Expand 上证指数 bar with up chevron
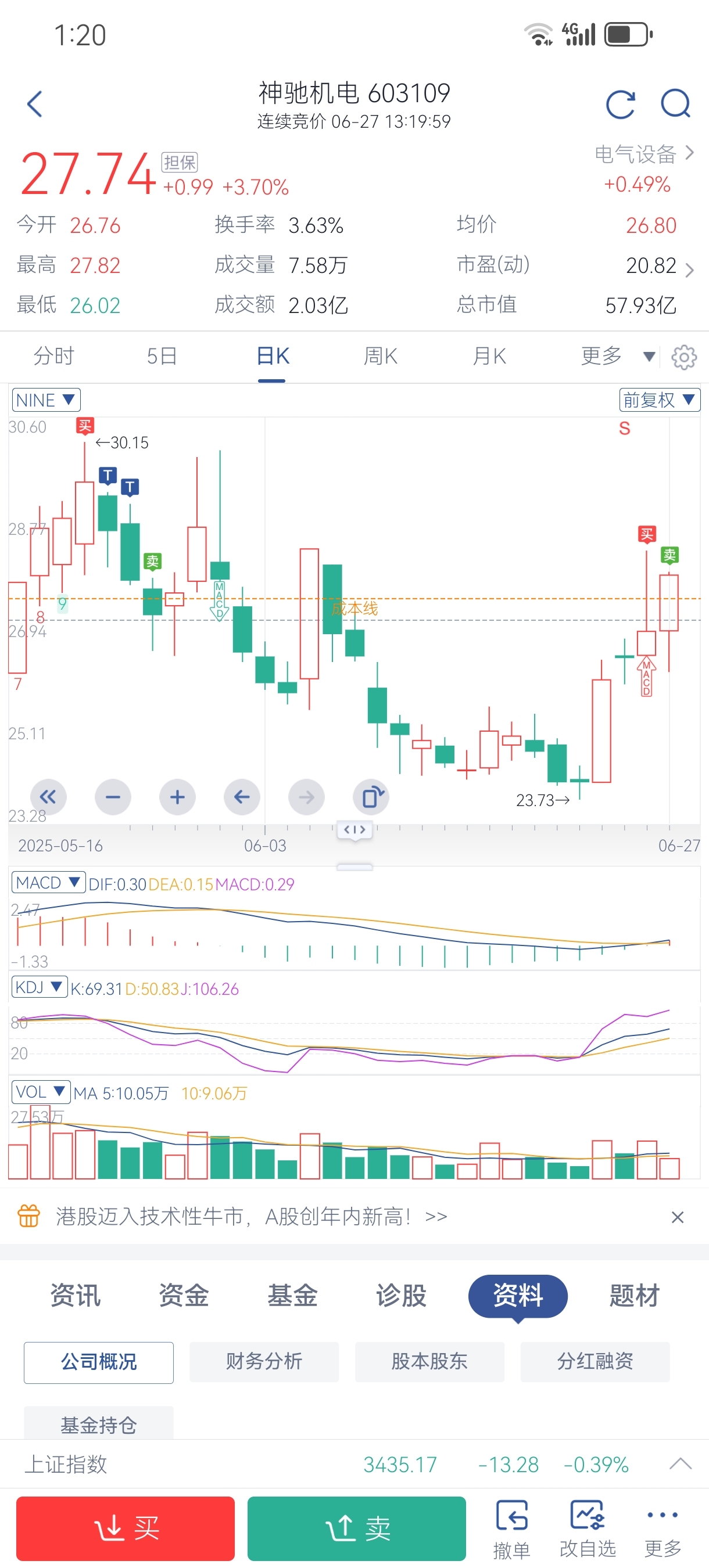Image resolution: width=709 pixels, height=1568 pixels. click(x=680, y=1463)
